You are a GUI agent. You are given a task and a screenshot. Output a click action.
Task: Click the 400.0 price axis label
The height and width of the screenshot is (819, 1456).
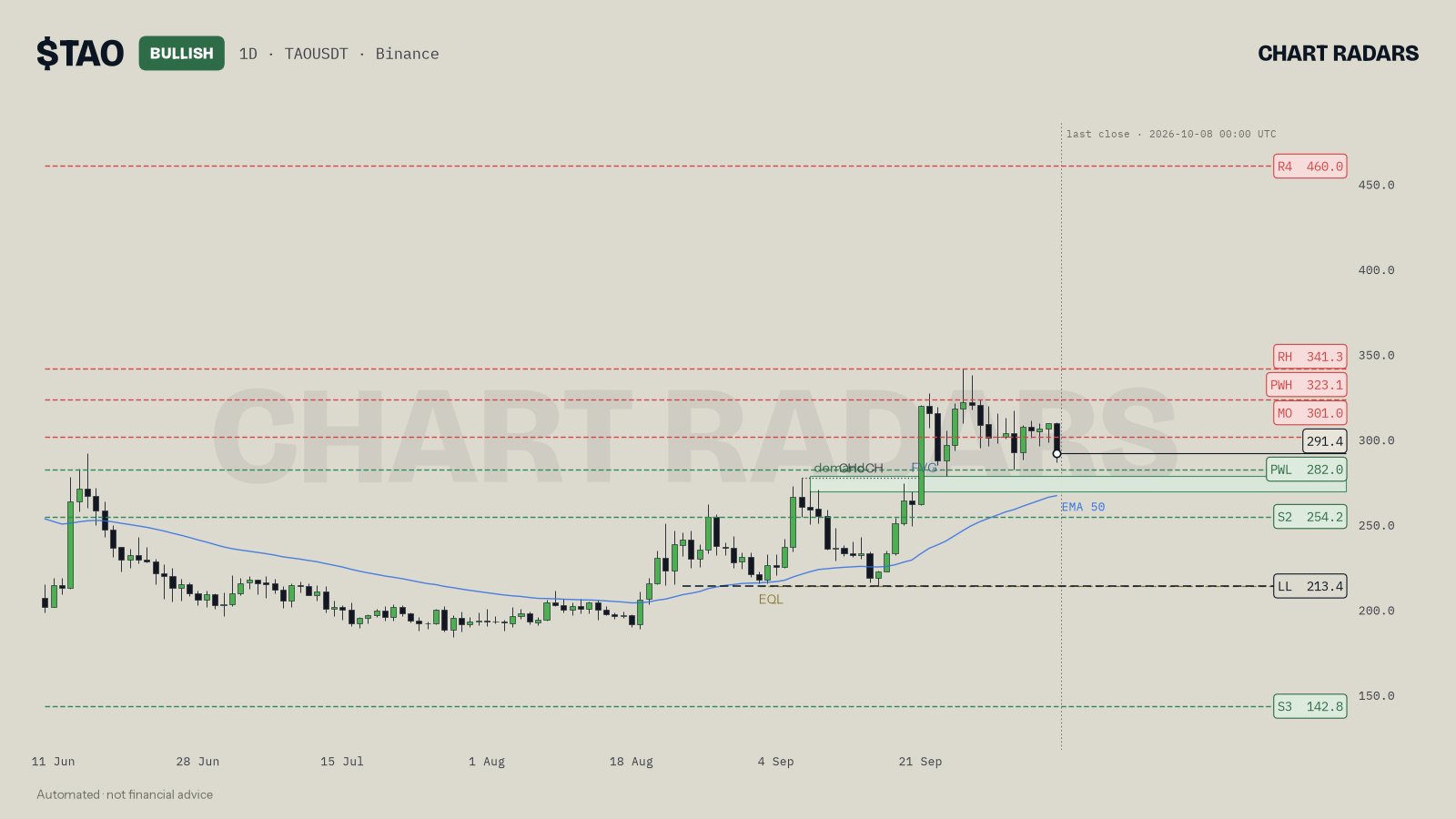pyautogui.click(x=1376, y=270)
